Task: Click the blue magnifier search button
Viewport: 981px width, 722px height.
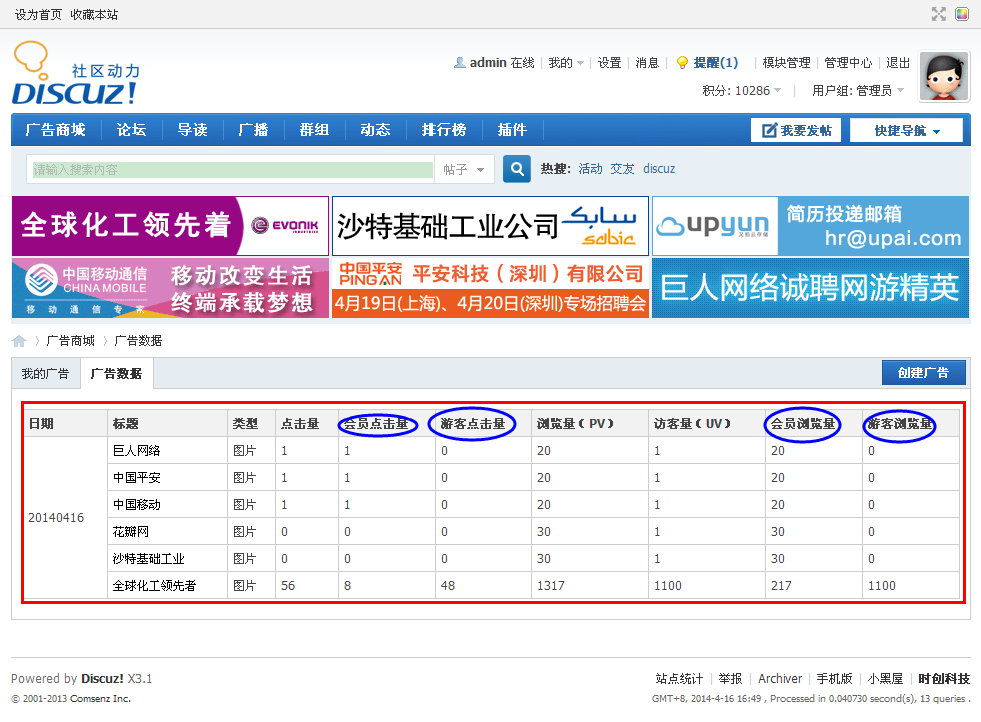Action: (517, 169)
